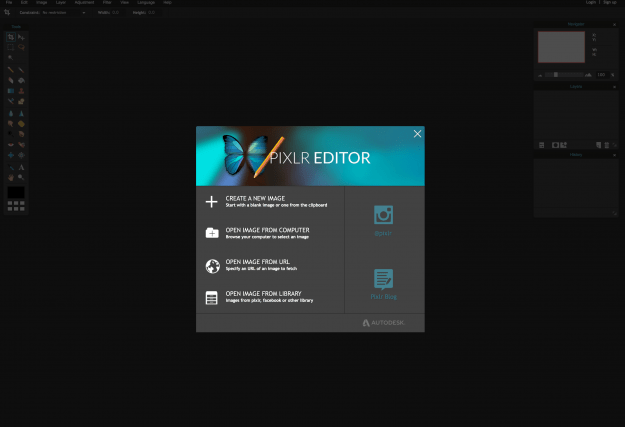
Task: Select the Colorpicker tool
Action: [x=11, y=167]
